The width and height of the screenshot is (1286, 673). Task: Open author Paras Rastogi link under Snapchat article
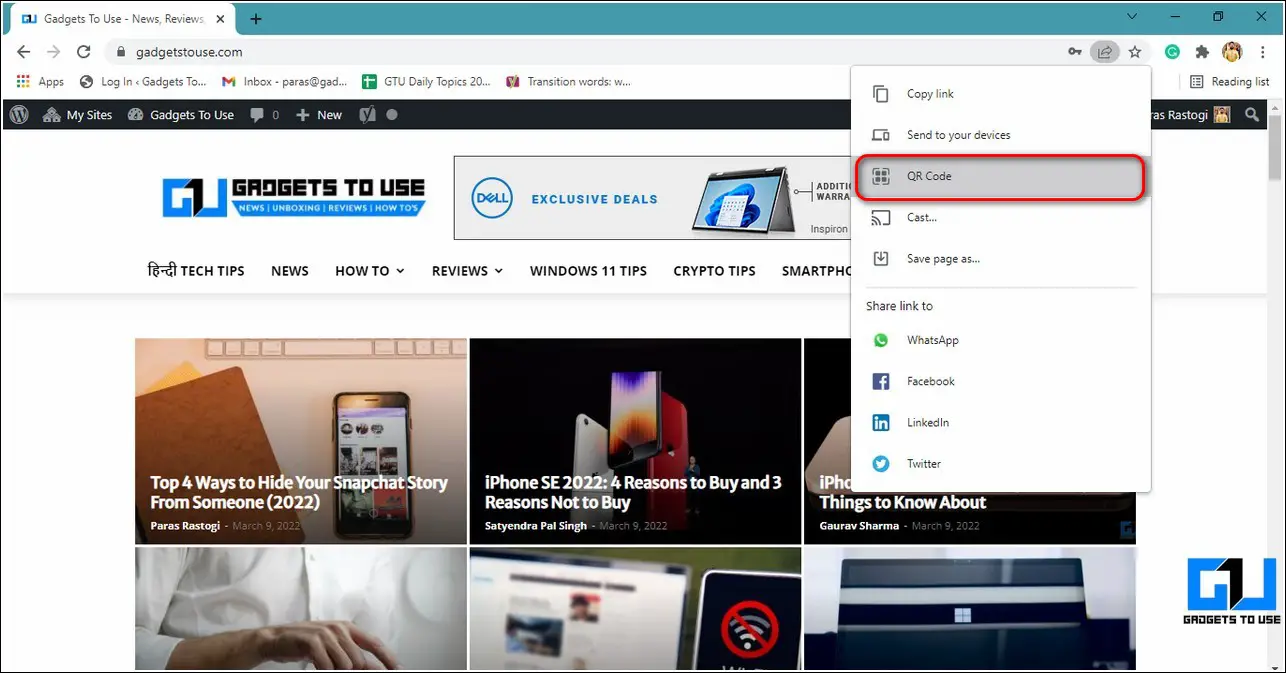(187, 525)
